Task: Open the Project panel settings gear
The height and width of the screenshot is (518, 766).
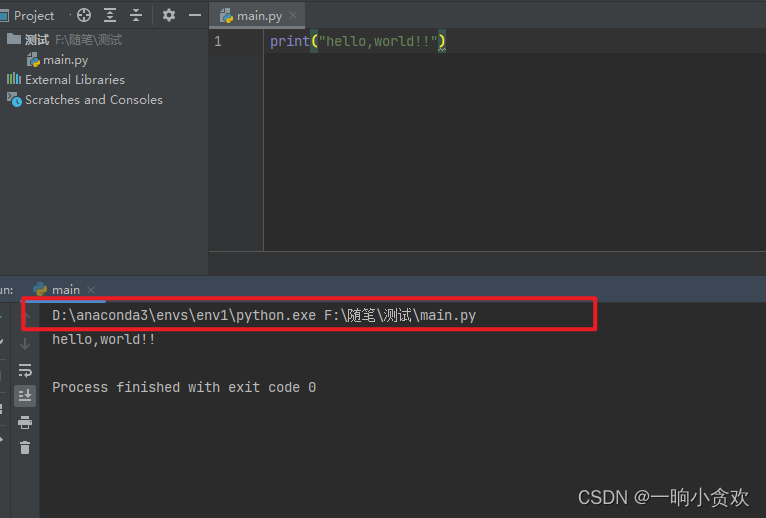Action: coord(169,15)
